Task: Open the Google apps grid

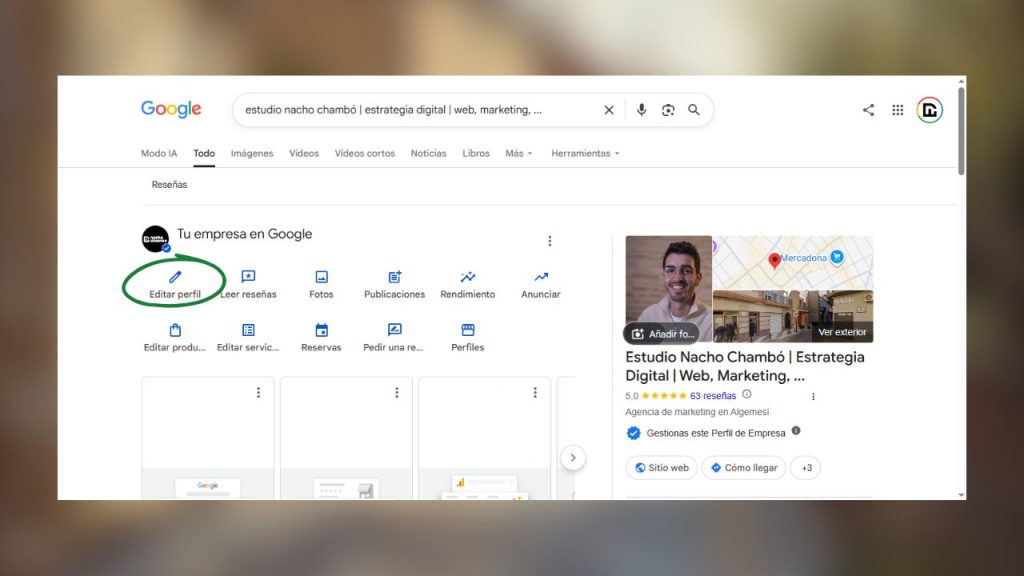Action: 898,110
